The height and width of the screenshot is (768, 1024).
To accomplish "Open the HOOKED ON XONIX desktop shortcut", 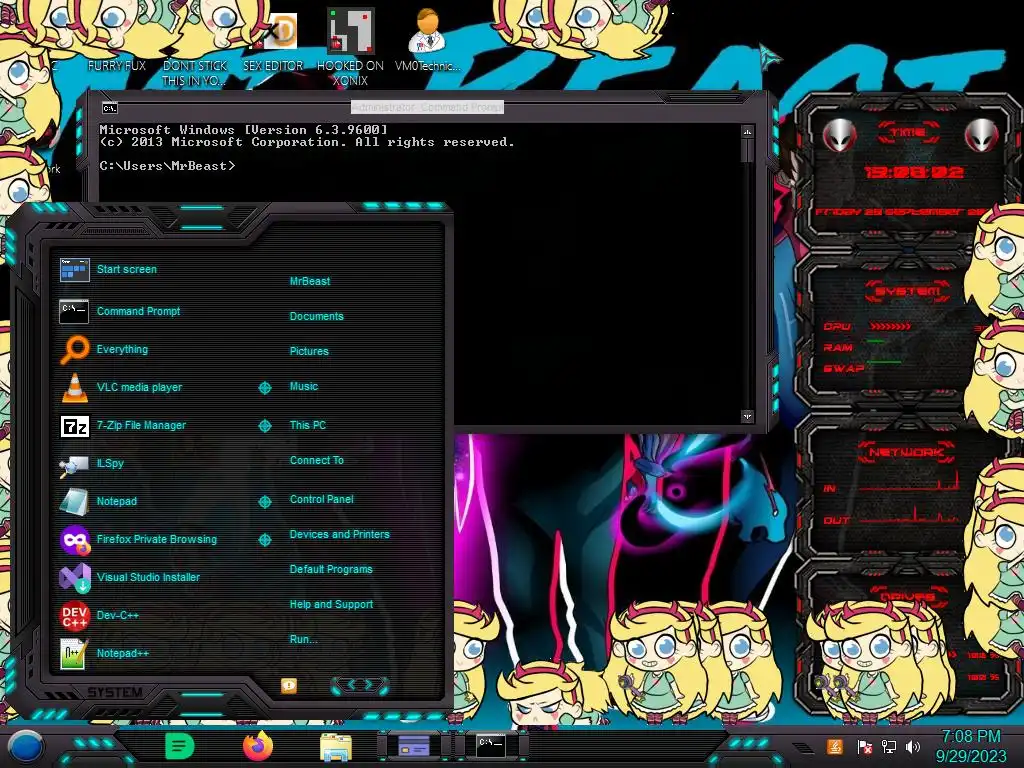I will point(350,49).
